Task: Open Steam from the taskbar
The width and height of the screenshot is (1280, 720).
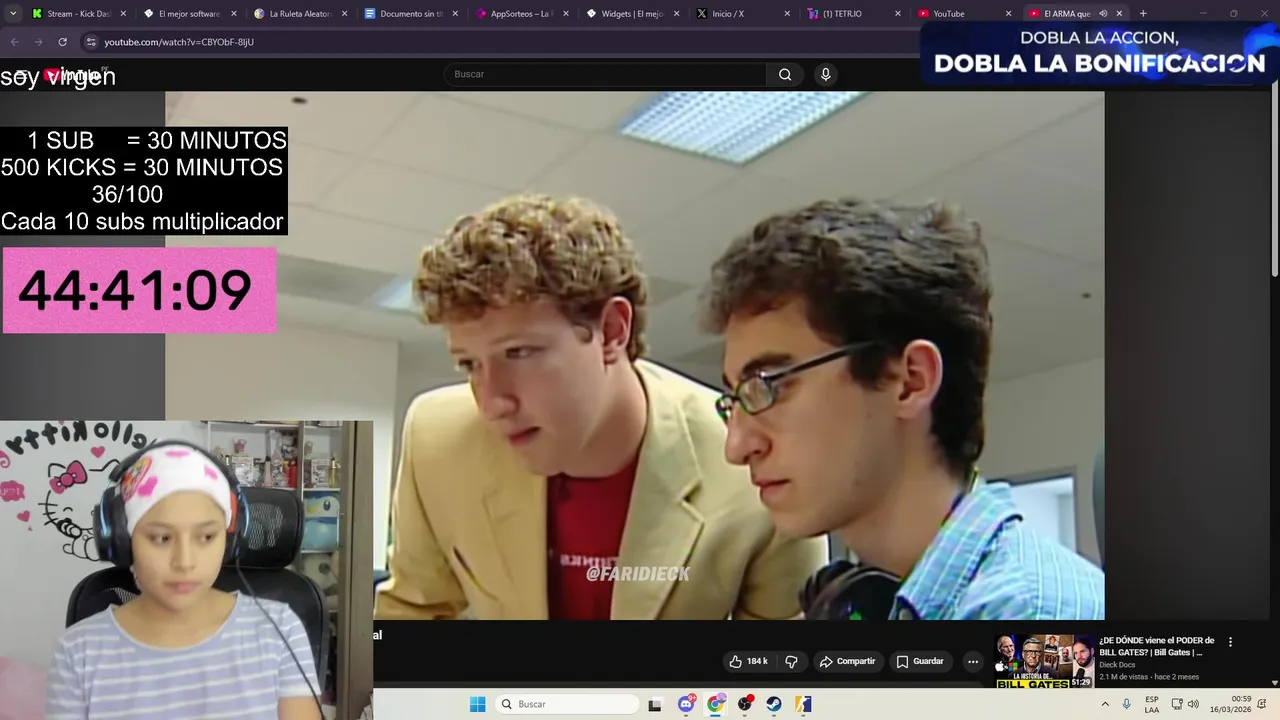Action: coord(774,704)
